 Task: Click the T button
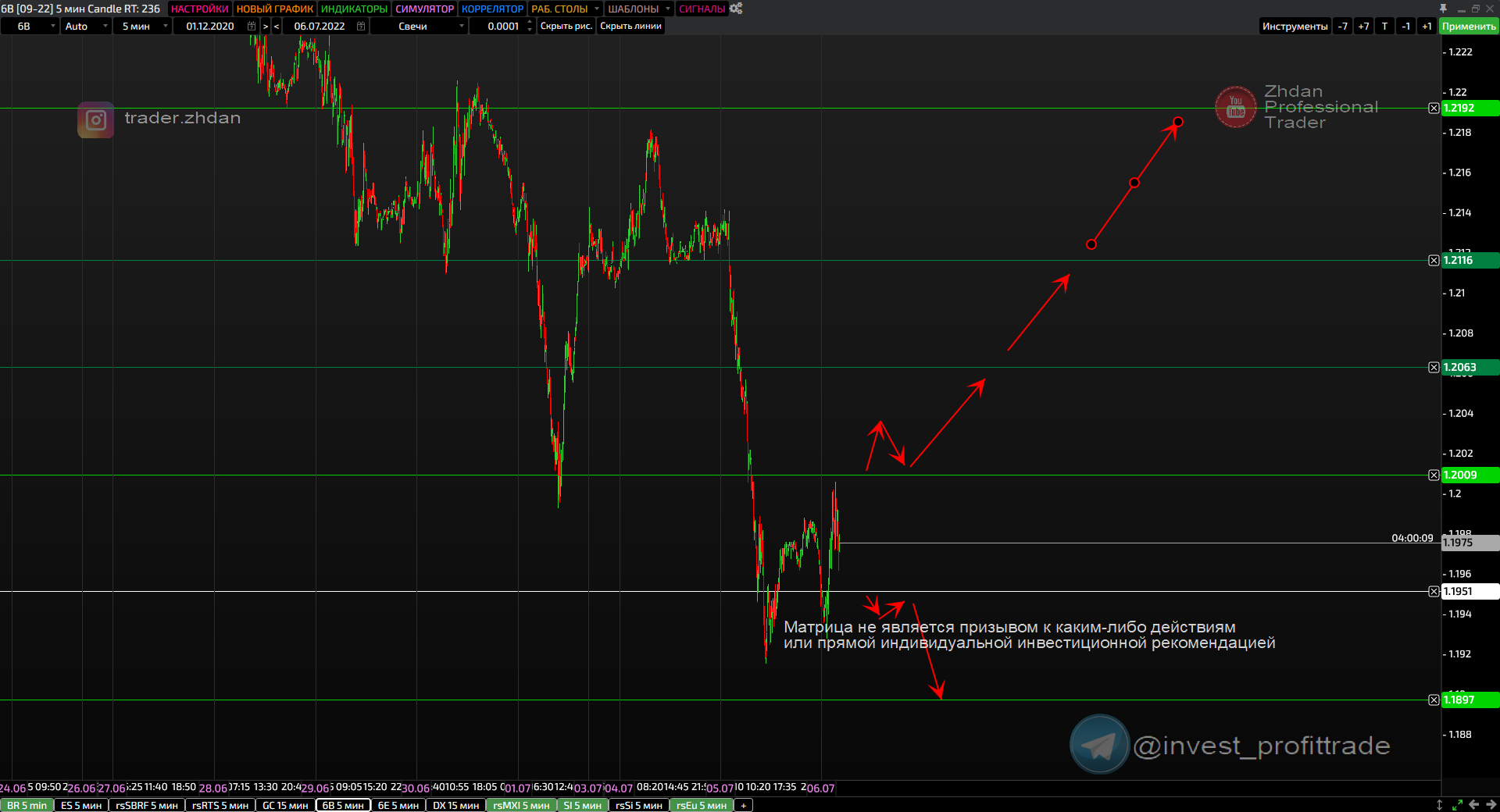pos(1384,26)
